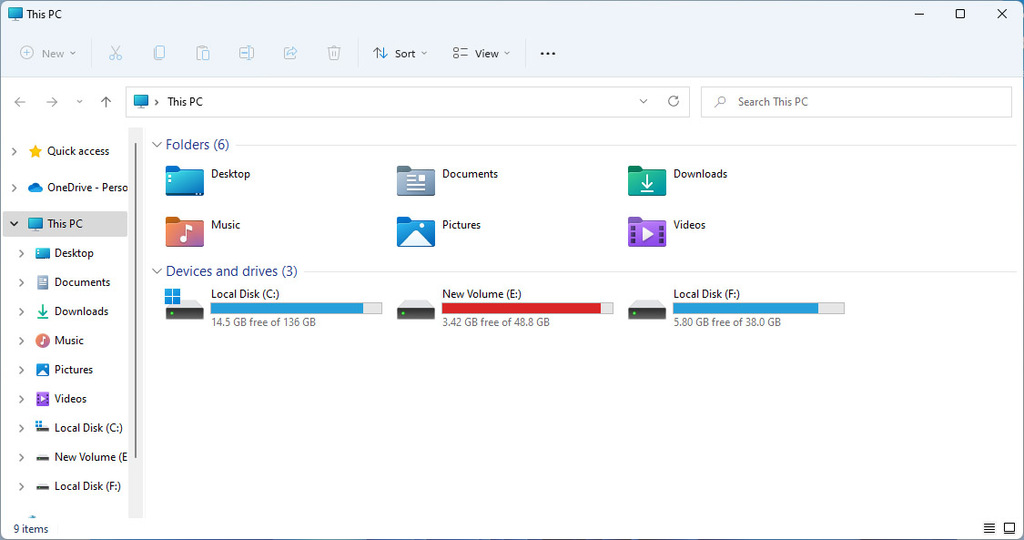Image resolution: width=1024 pixels, height=540 pixels.
Task: Switch to large icons view in status bar
Action: click(x=1009, y=528)
